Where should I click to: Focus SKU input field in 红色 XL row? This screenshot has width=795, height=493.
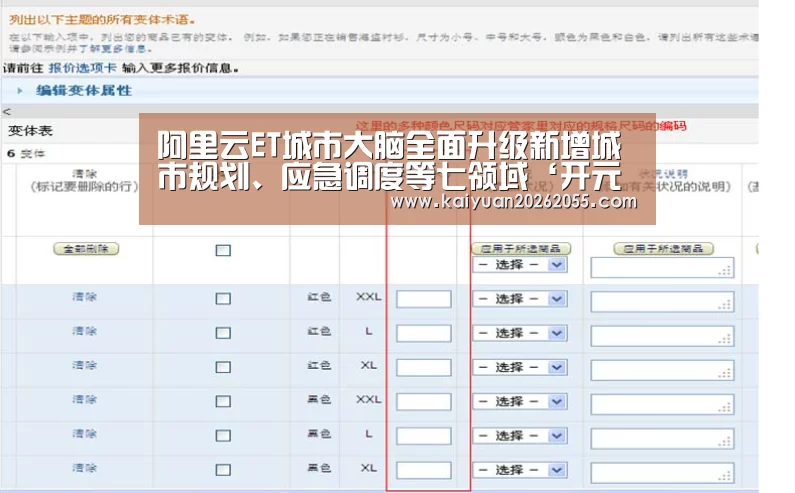(424, 368)
